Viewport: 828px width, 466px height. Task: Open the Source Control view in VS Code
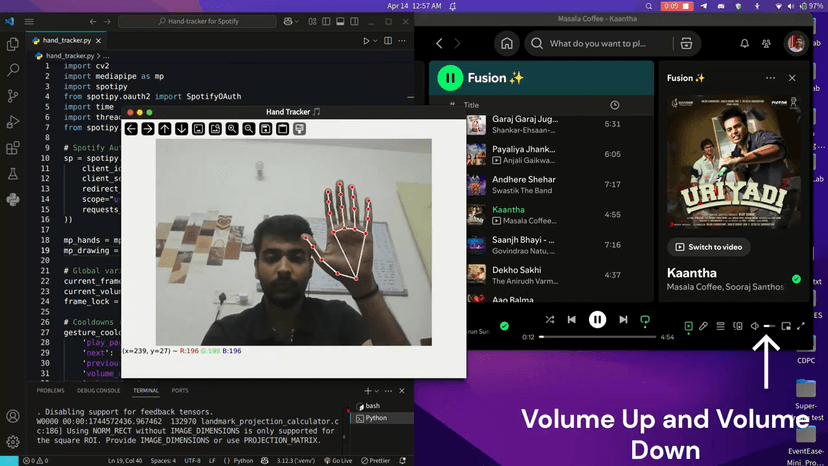13,96
